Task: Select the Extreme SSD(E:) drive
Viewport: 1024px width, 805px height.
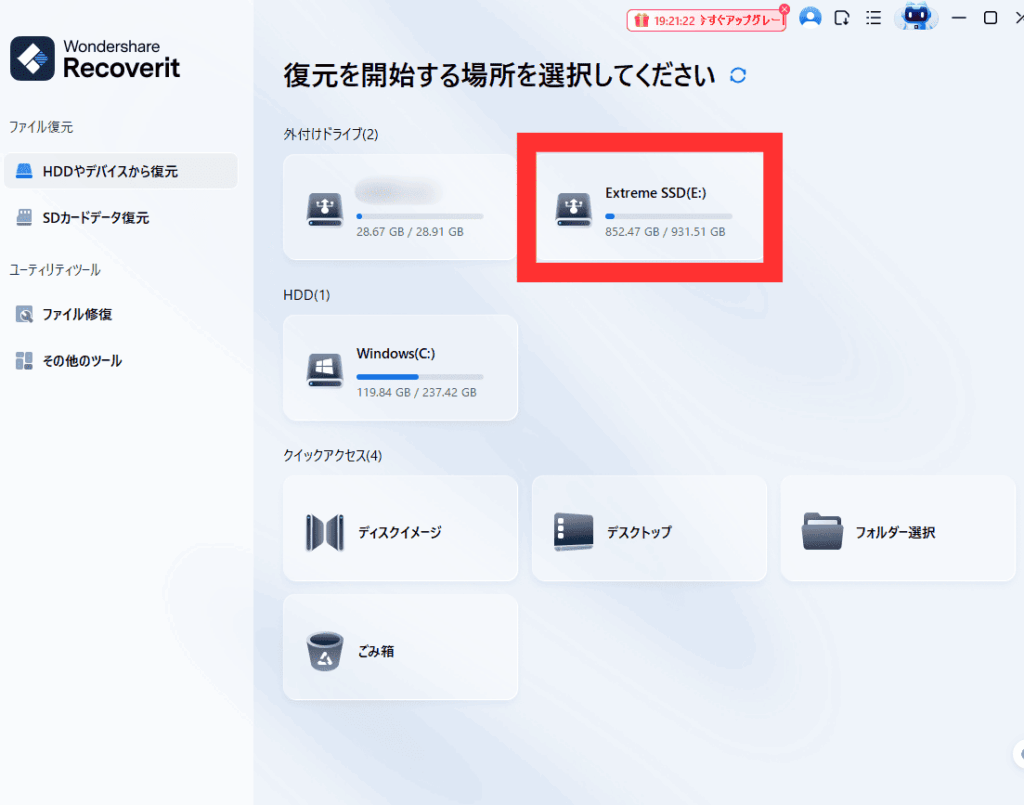Action: click(649, 208)
